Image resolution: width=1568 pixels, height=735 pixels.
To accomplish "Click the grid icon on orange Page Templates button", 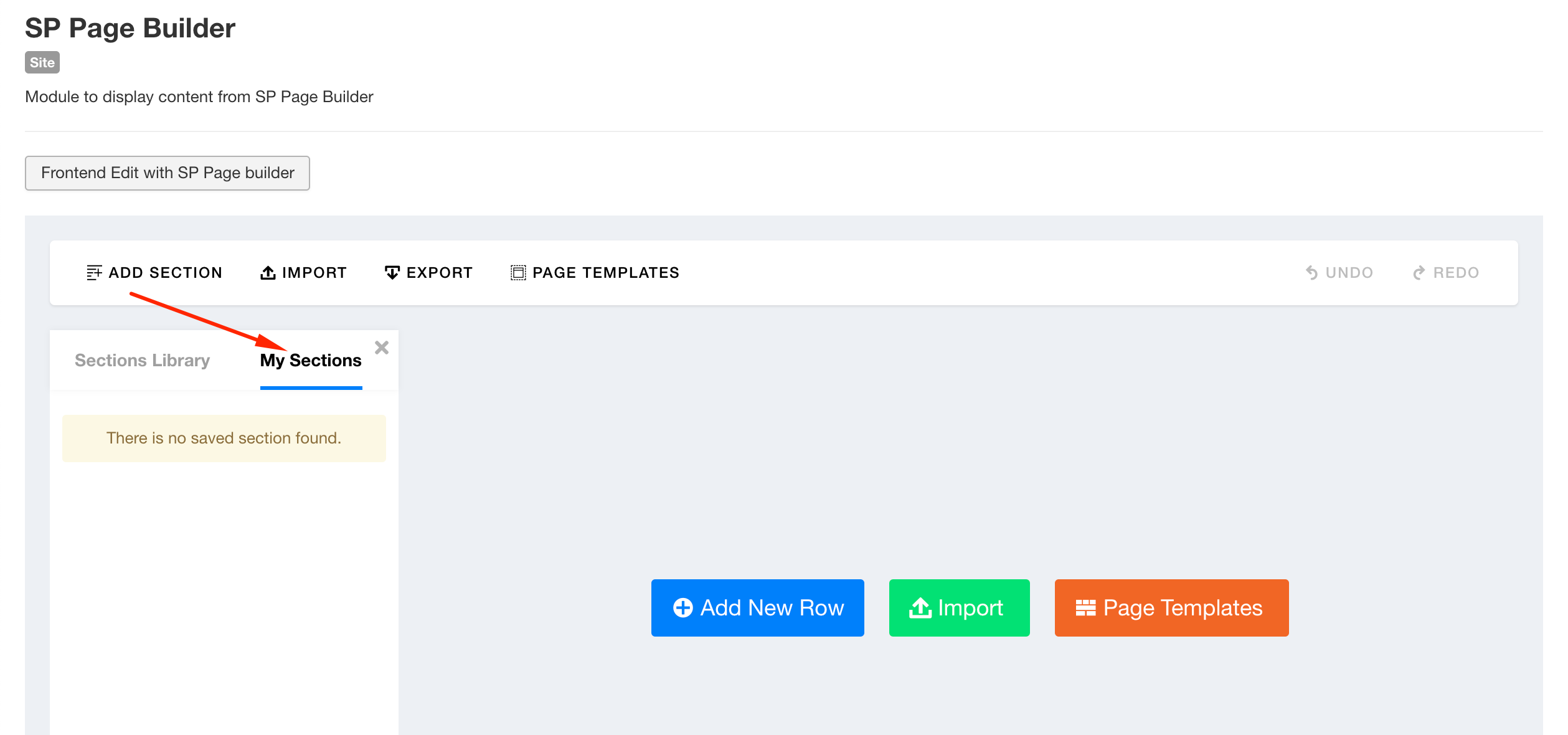I will (1086, 608).
